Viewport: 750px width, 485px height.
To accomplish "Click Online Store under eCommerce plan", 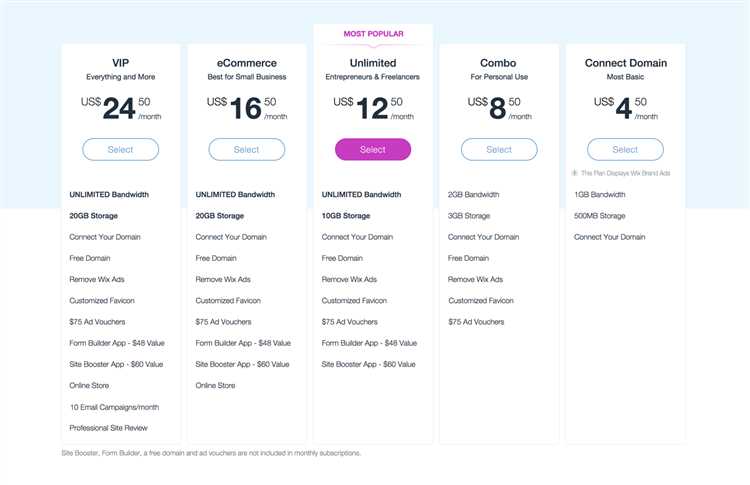I will click(215, 386).
